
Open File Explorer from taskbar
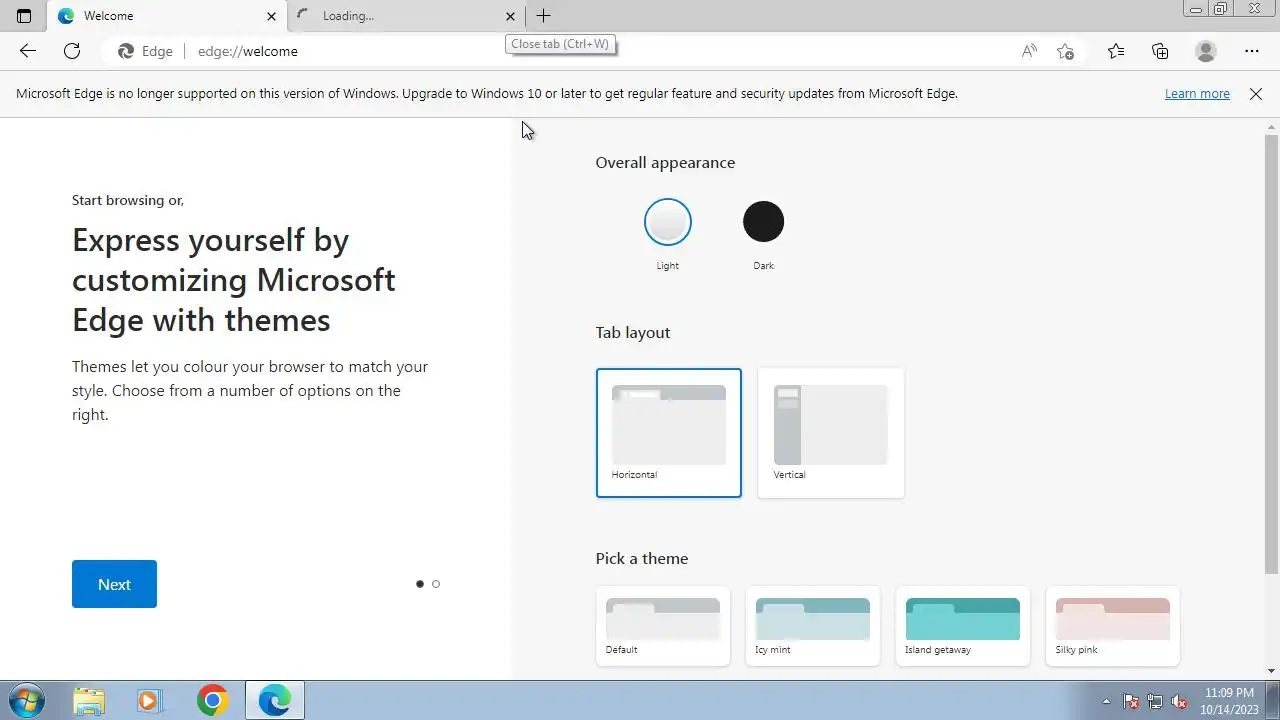89,700
